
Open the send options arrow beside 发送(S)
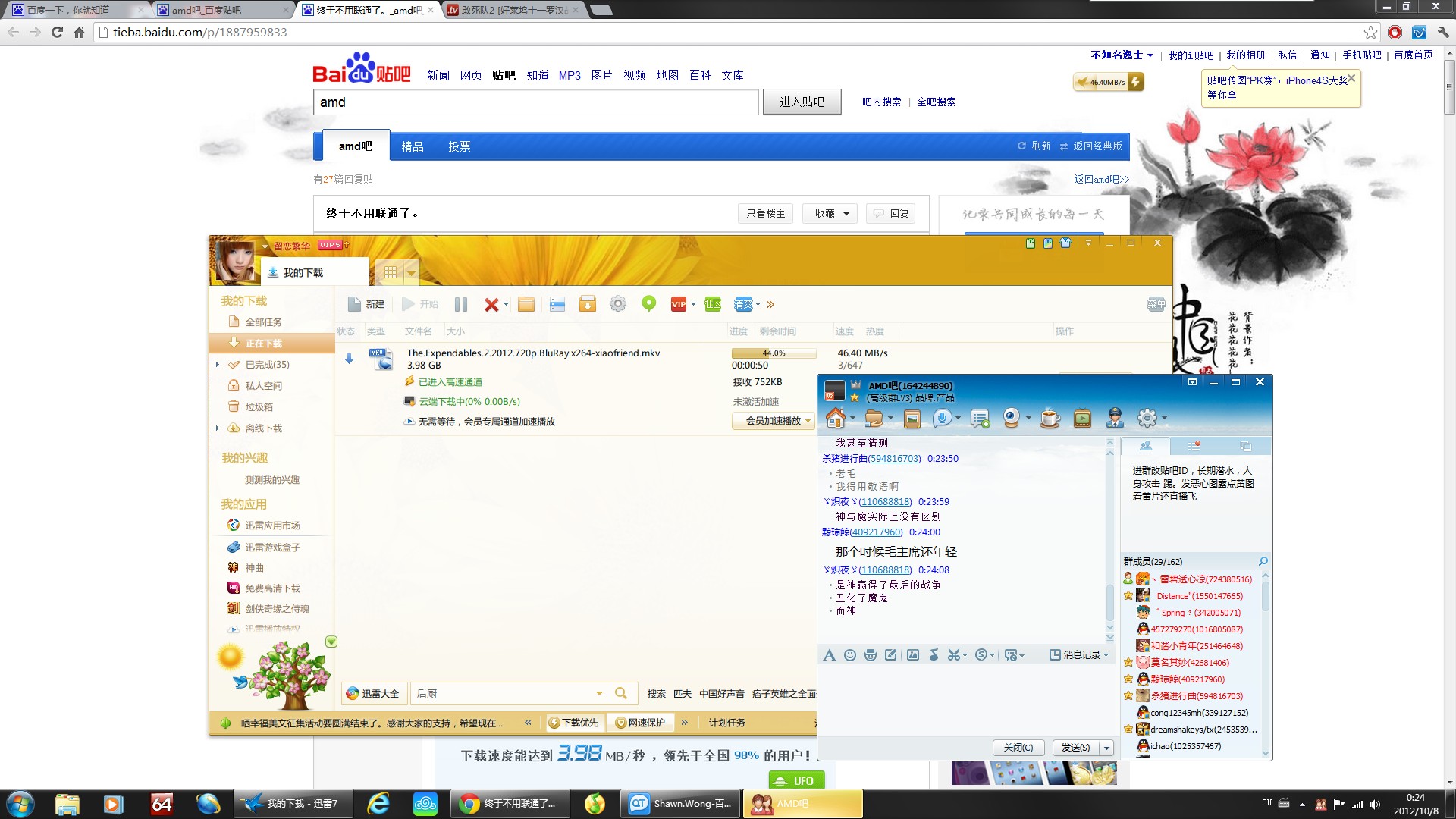click(1107, 748)
